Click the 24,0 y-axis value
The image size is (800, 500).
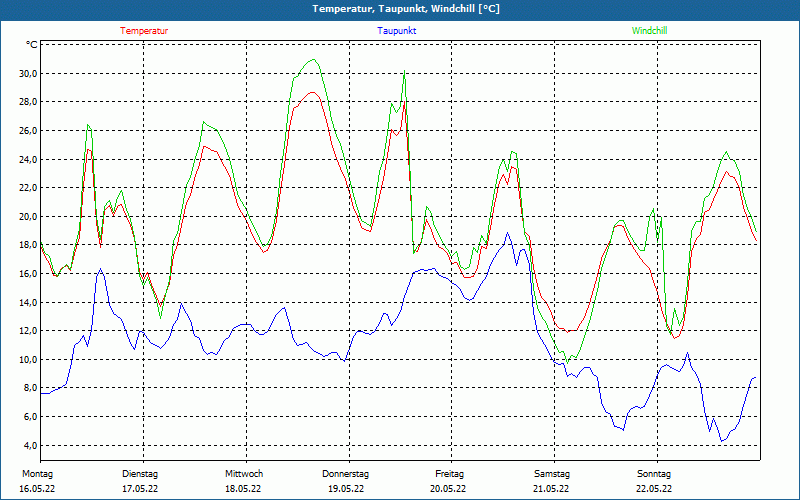[x=28, y=159]
